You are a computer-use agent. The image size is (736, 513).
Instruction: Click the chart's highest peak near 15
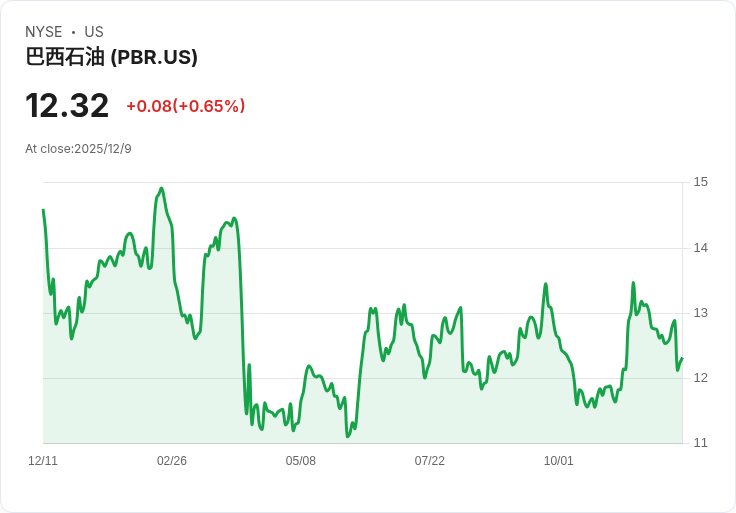(161, 189)
